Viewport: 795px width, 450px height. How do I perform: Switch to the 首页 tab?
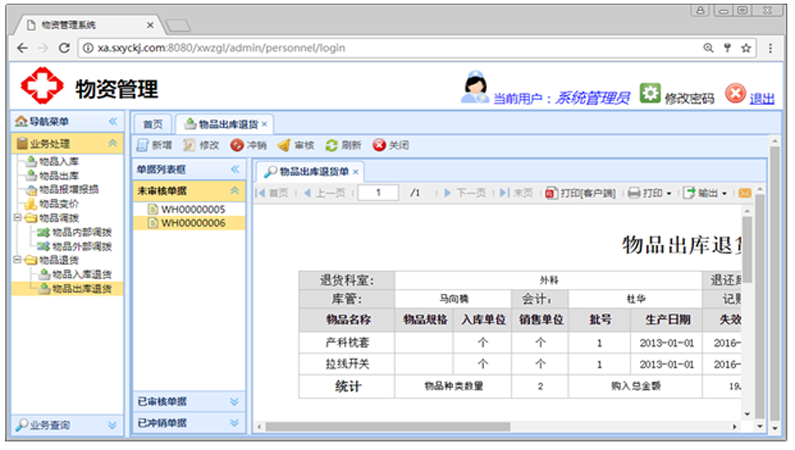point(153,124)
